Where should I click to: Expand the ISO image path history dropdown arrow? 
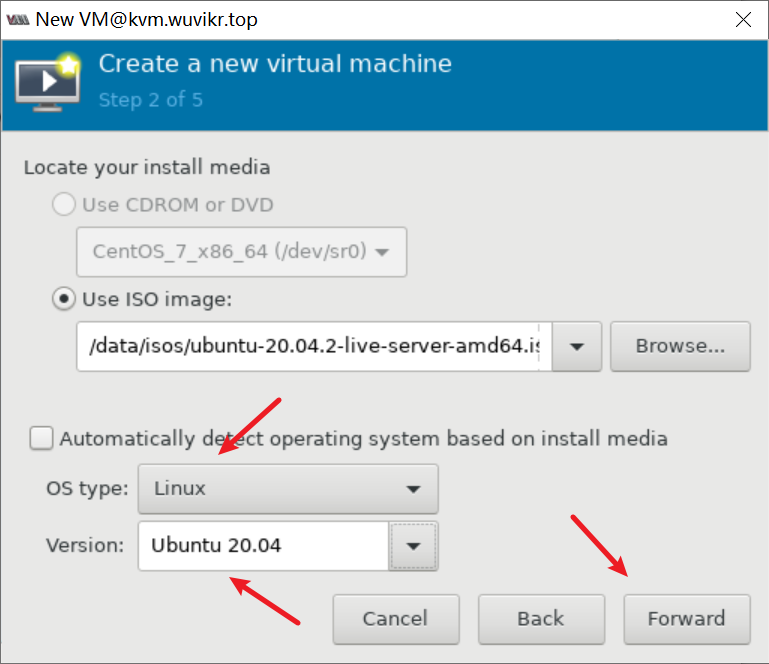point(577,346)
